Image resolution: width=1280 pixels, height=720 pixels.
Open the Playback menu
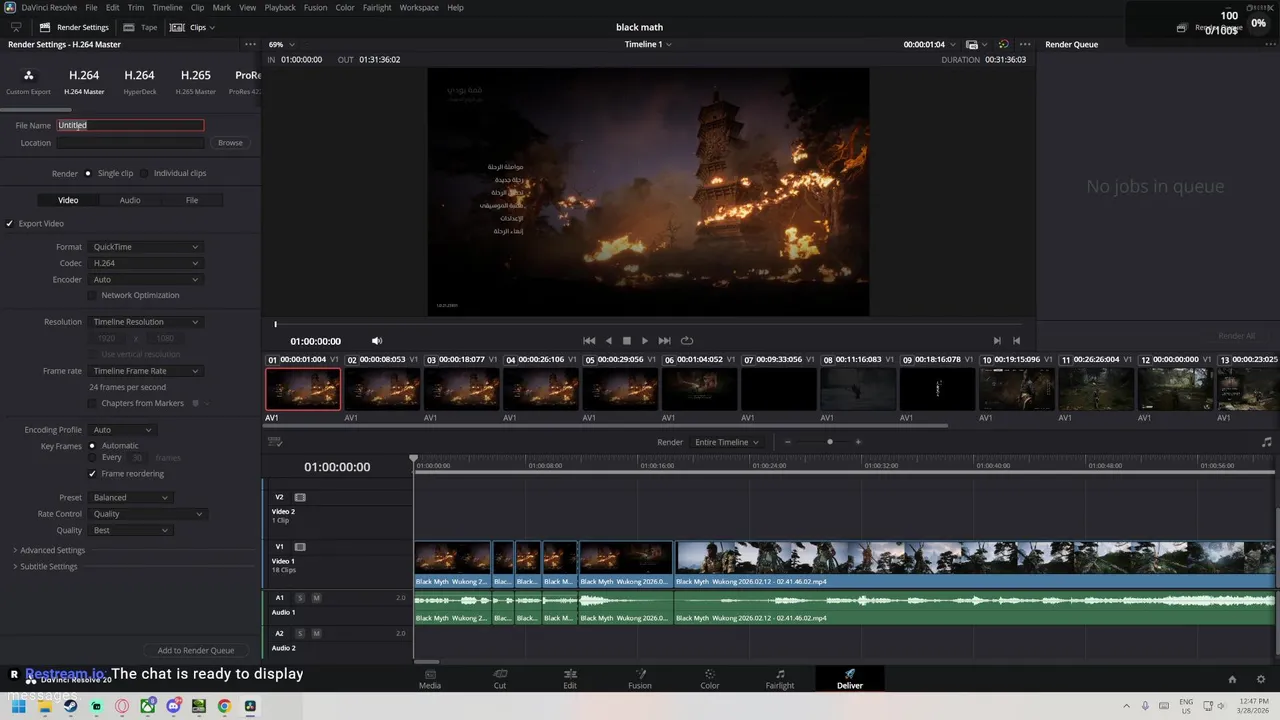280,7
